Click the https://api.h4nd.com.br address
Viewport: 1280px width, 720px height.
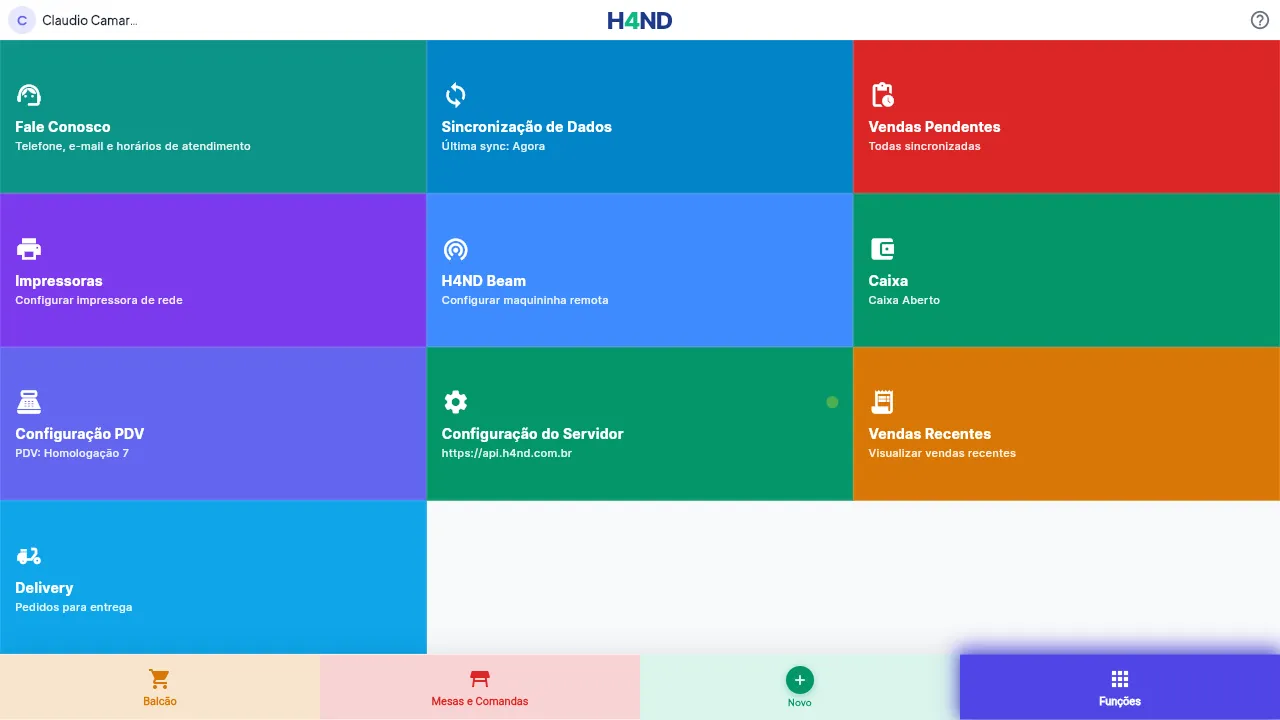507,453
